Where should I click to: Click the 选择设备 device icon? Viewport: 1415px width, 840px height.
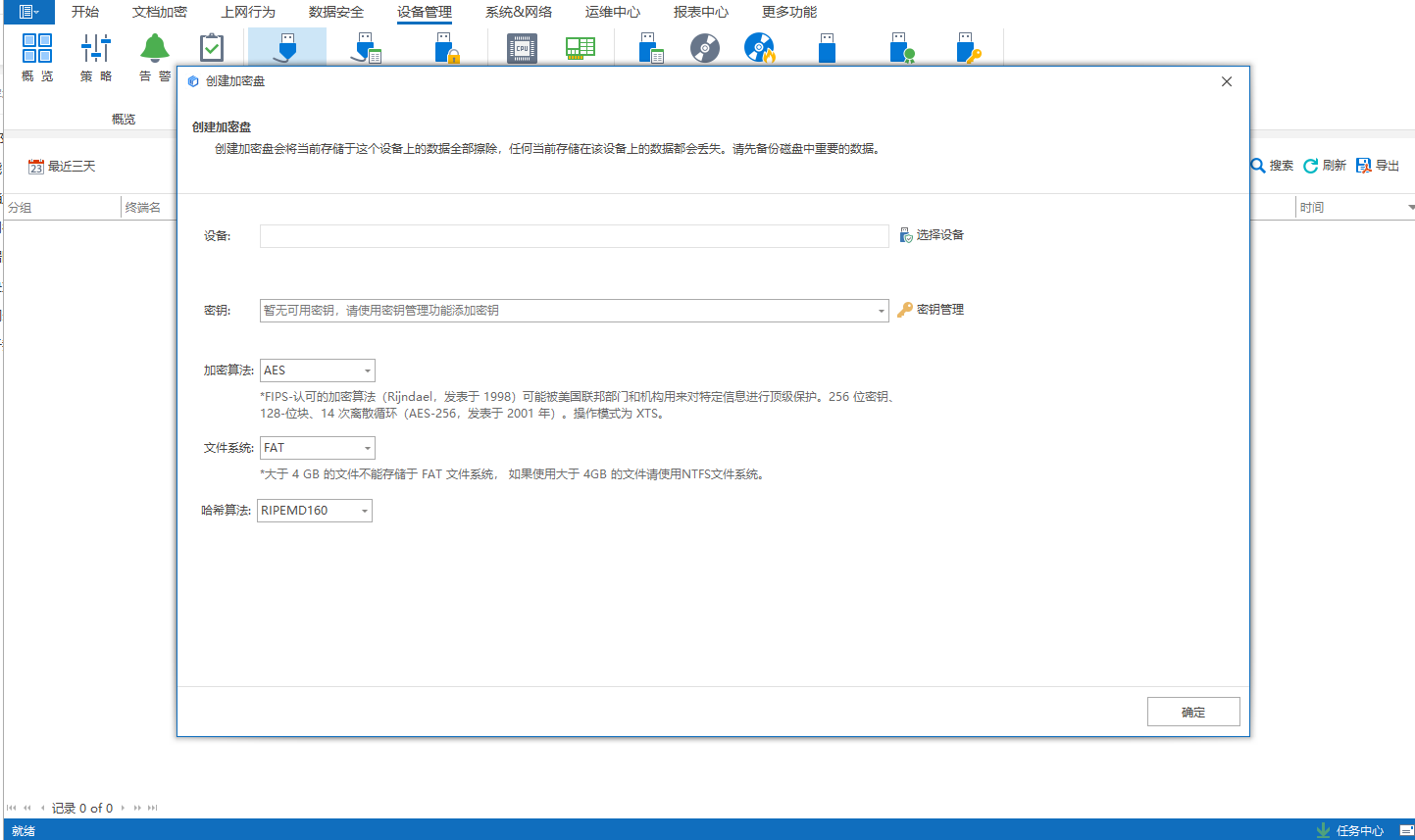[906, 235]
